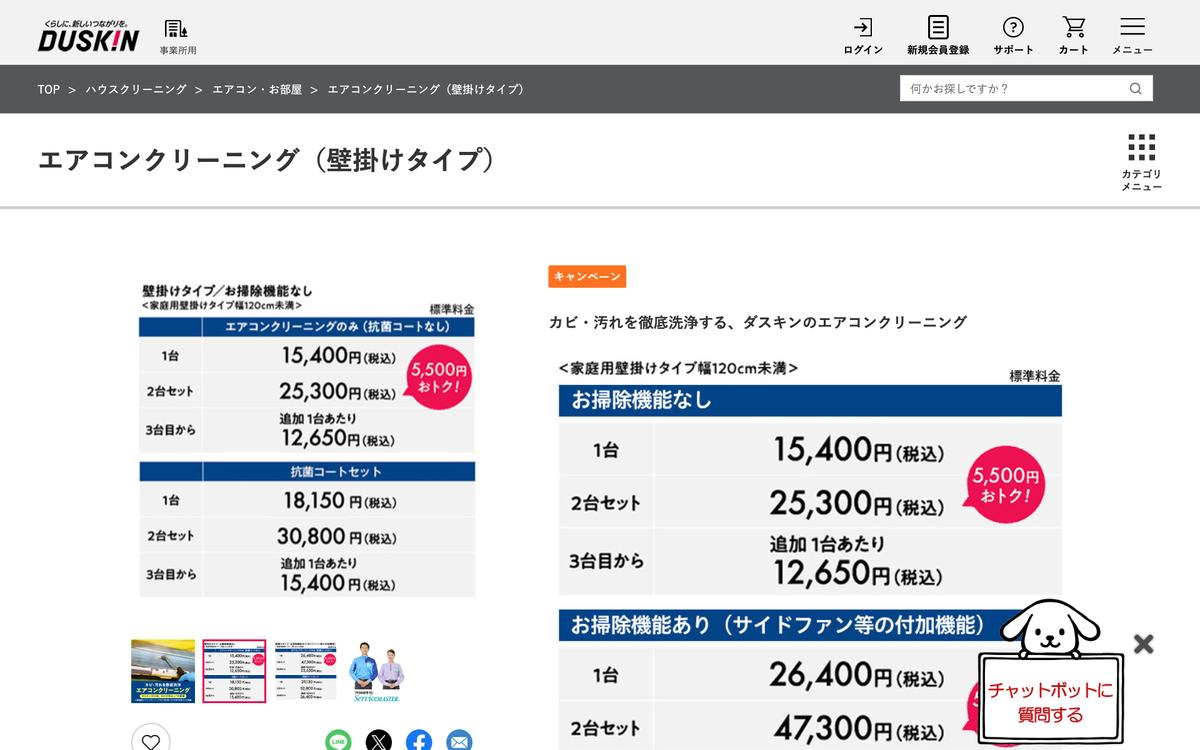
Task: Open ハウスクリーニング breadcrumb link
Action: pyautogui.click(x=136, y=89)
